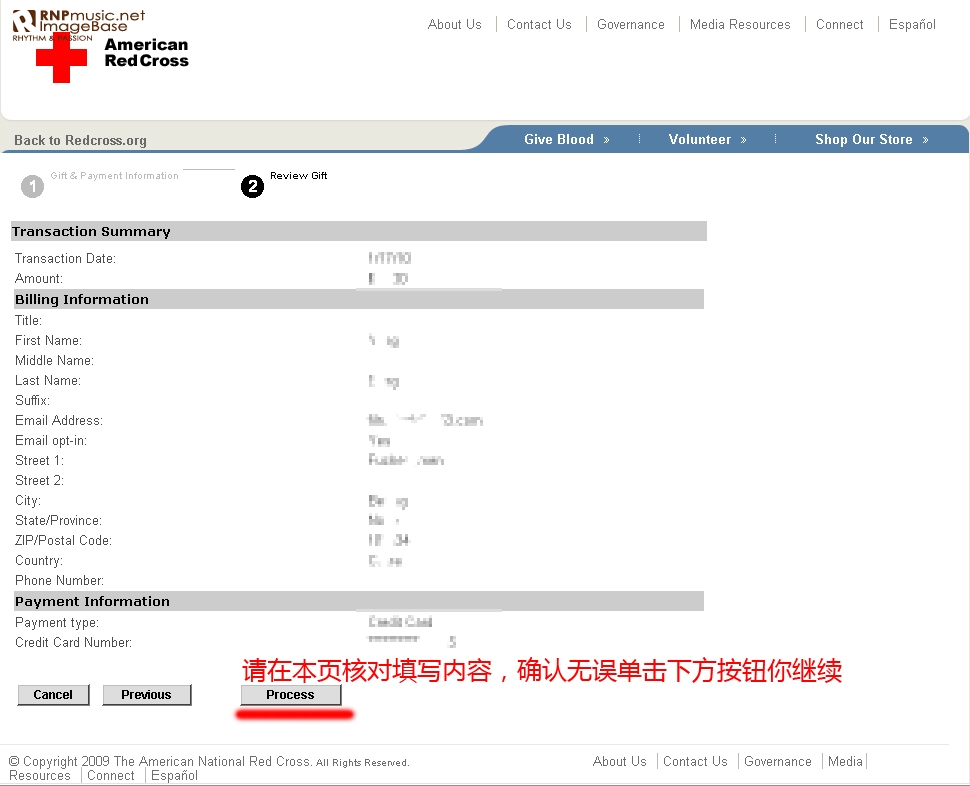Image resolution: width=970 pixels, height=786 pixels.
Task: Click footer Contact Us link
Action: pyautogui.click(x=695, y=761)
